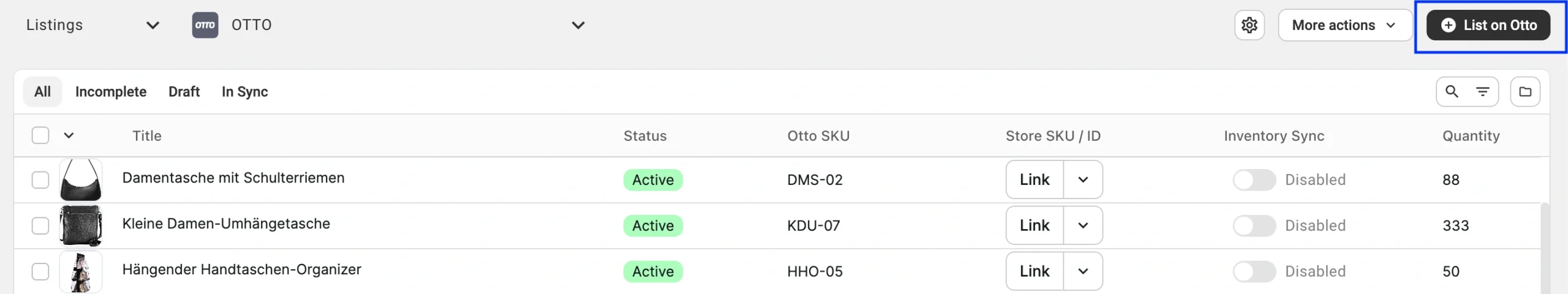Check the select-all header checkbox
This screenshot has width=1568, height=294.
(x=40, y=135)
